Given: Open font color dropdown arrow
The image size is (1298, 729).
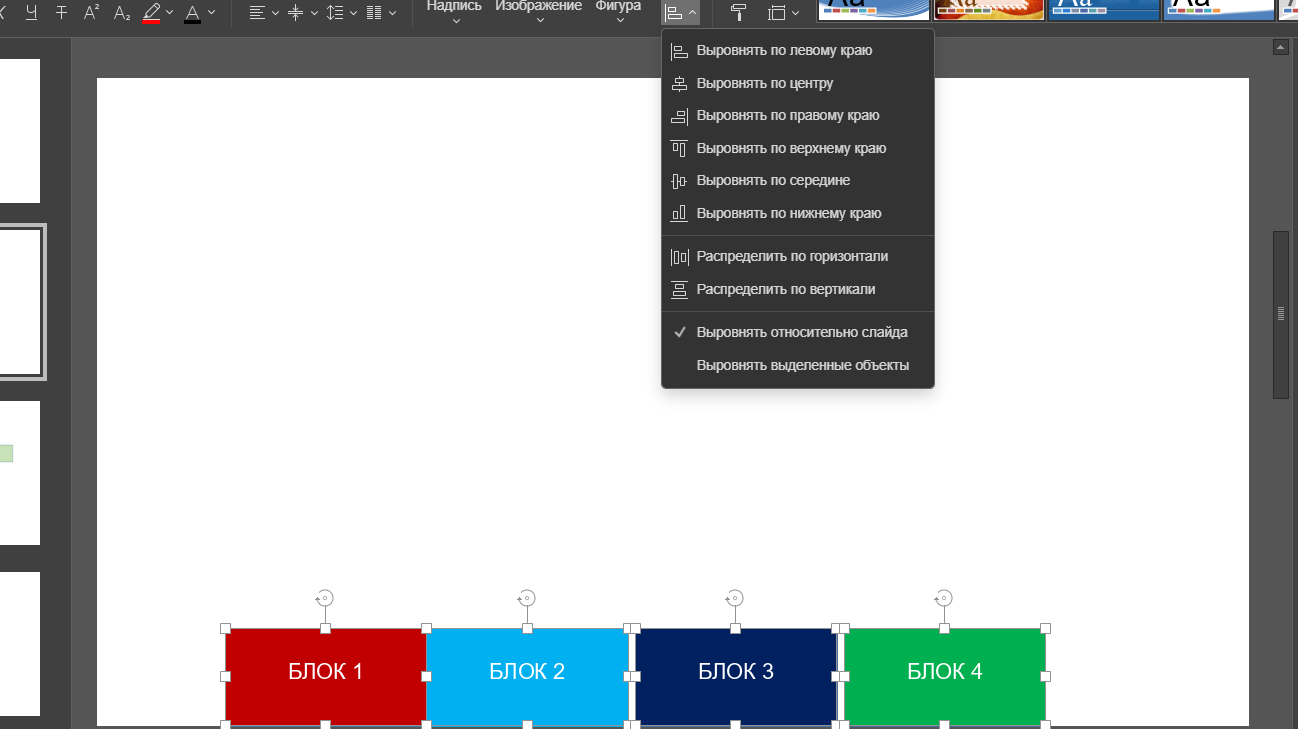Looking at the screenshot, I should [211, 13].
